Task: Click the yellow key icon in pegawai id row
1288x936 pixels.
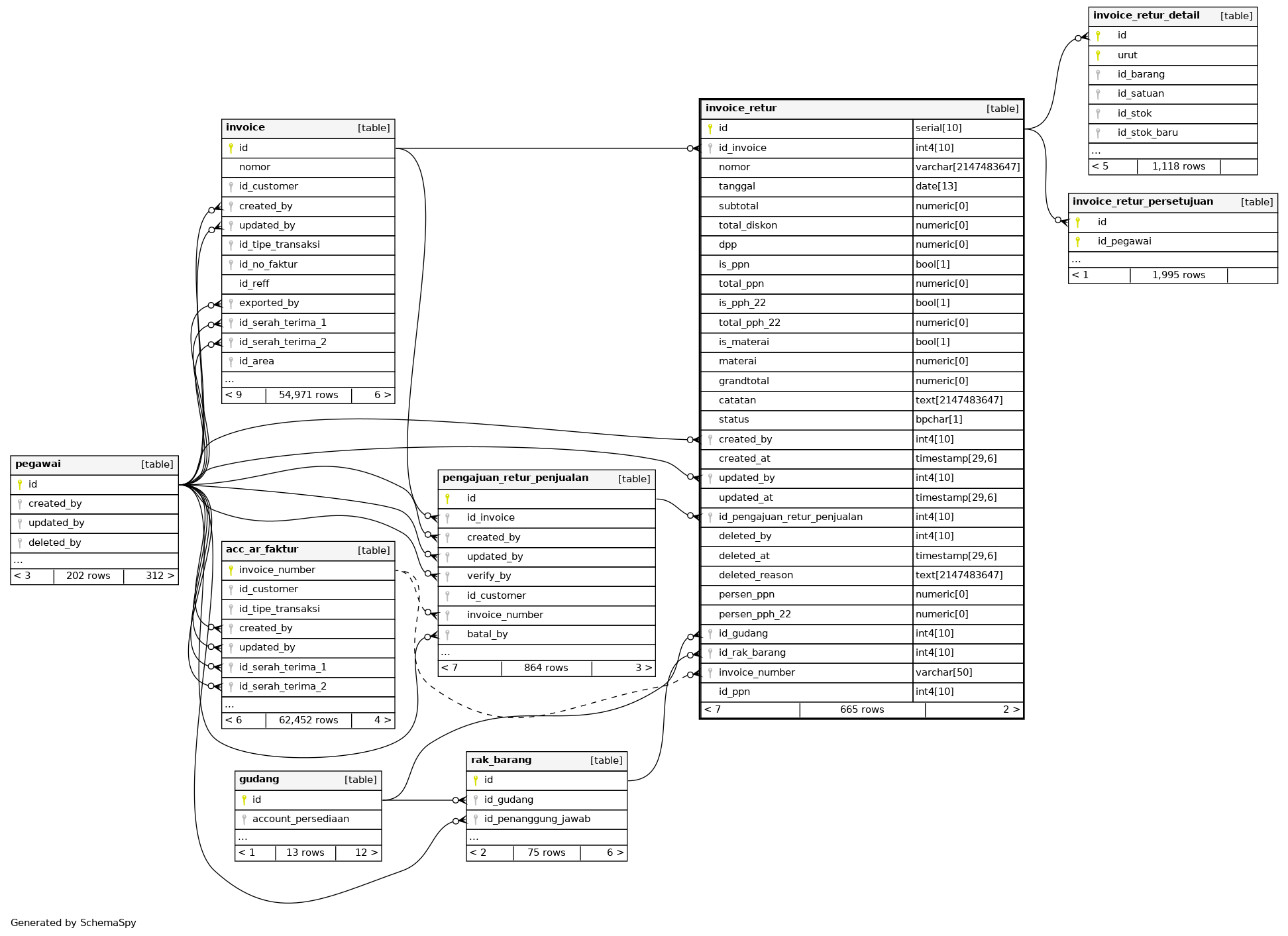Action: click(x=20, y=485)
